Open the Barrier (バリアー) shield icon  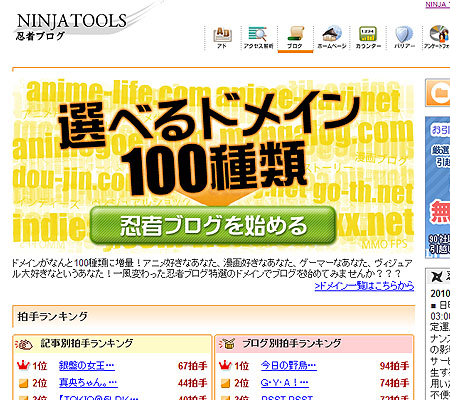coord(404,38)
